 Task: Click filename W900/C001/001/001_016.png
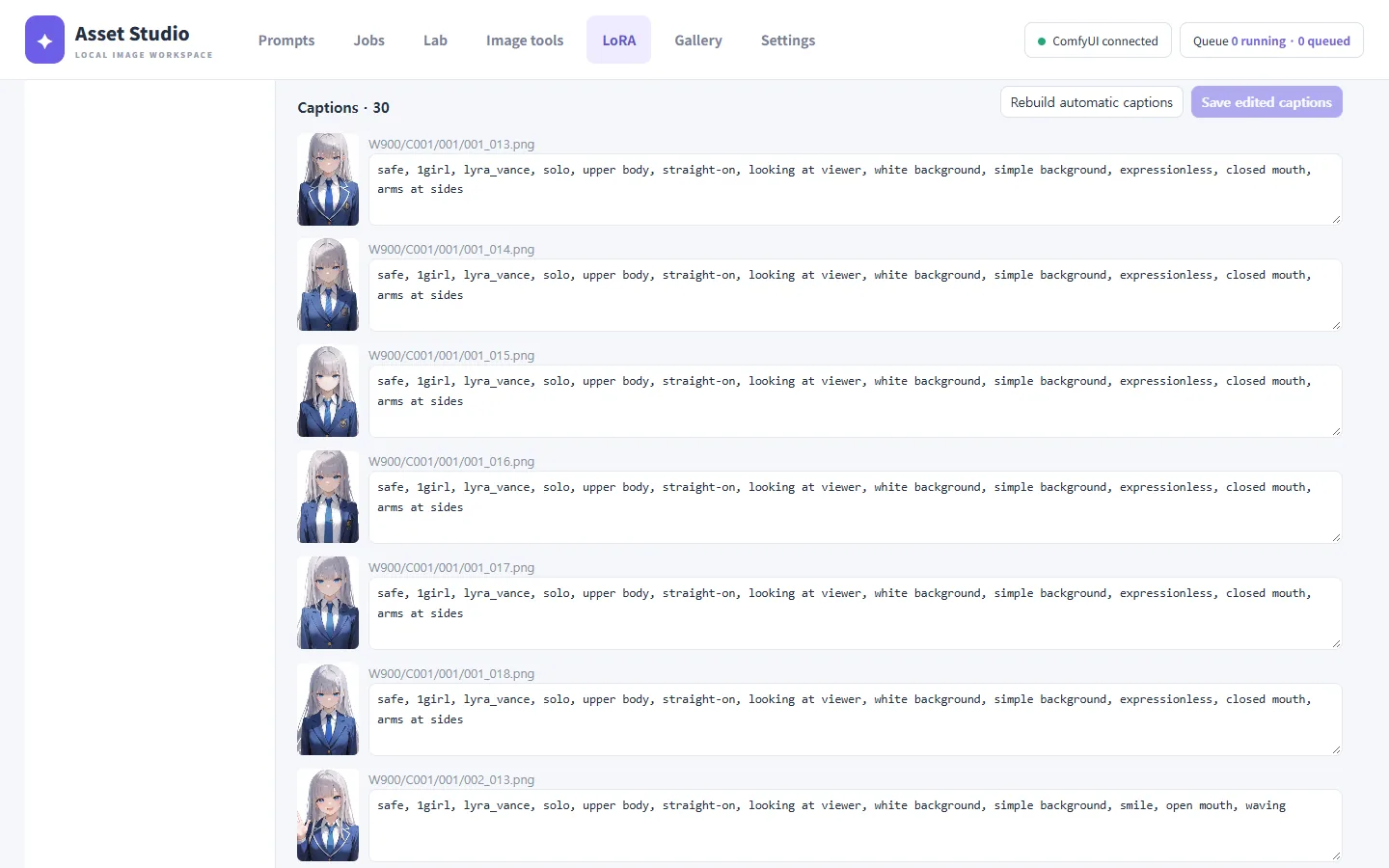[451, 462]
